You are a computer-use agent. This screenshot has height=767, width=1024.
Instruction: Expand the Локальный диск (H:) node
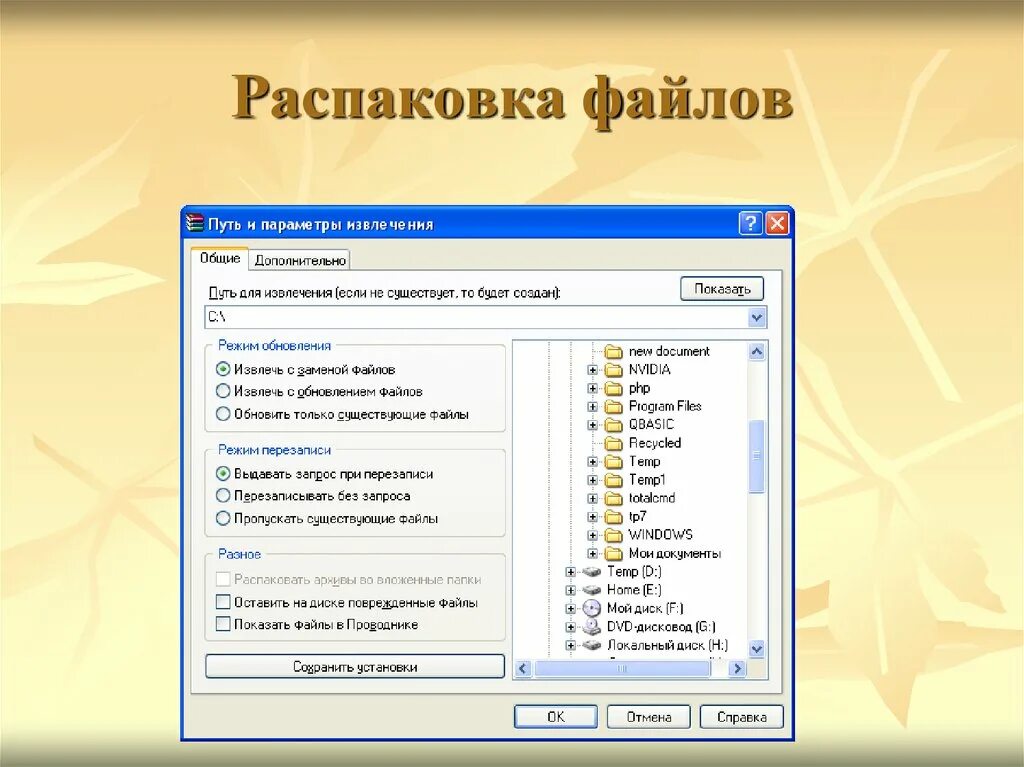(x=571, y=645)
